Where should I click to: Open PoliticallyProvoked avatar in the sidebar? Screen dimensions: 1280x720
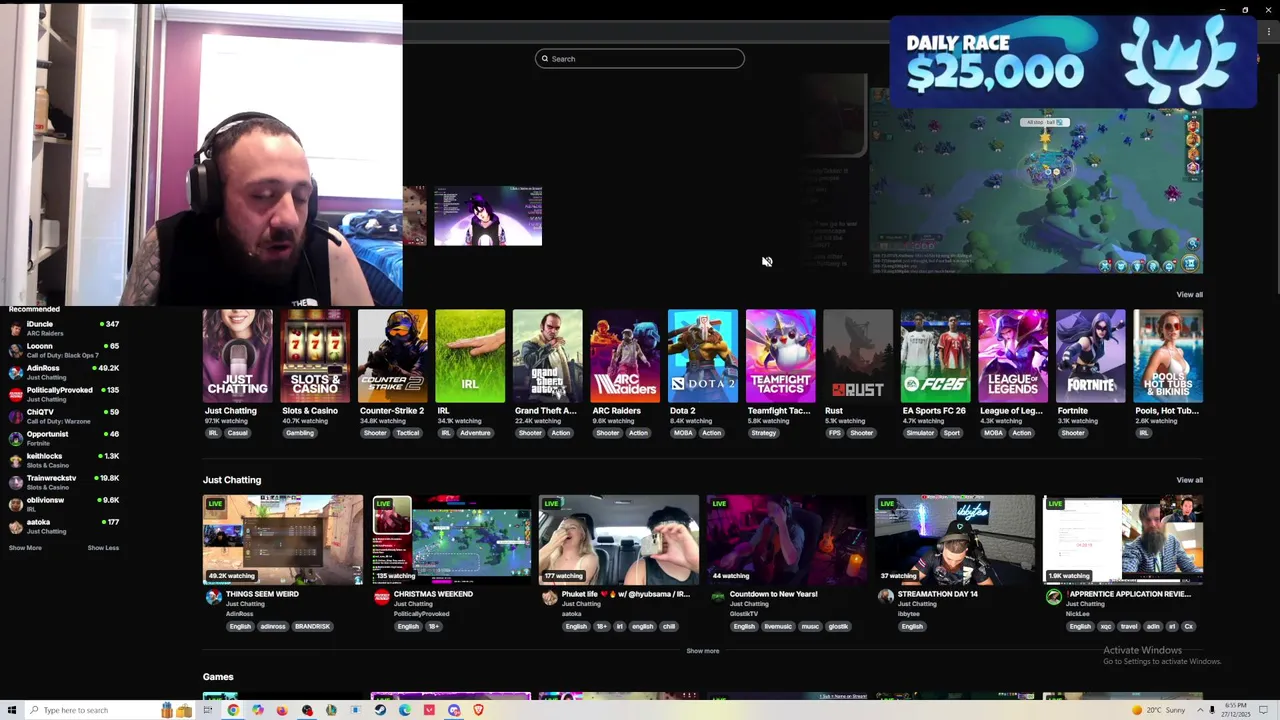[15, 394]
